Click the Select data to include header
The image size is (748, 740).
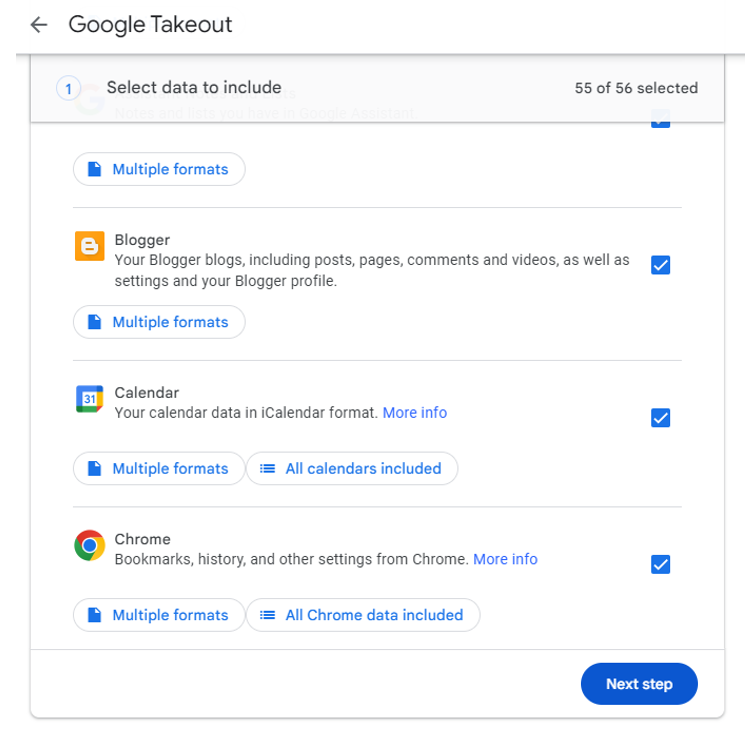point(194,88)
